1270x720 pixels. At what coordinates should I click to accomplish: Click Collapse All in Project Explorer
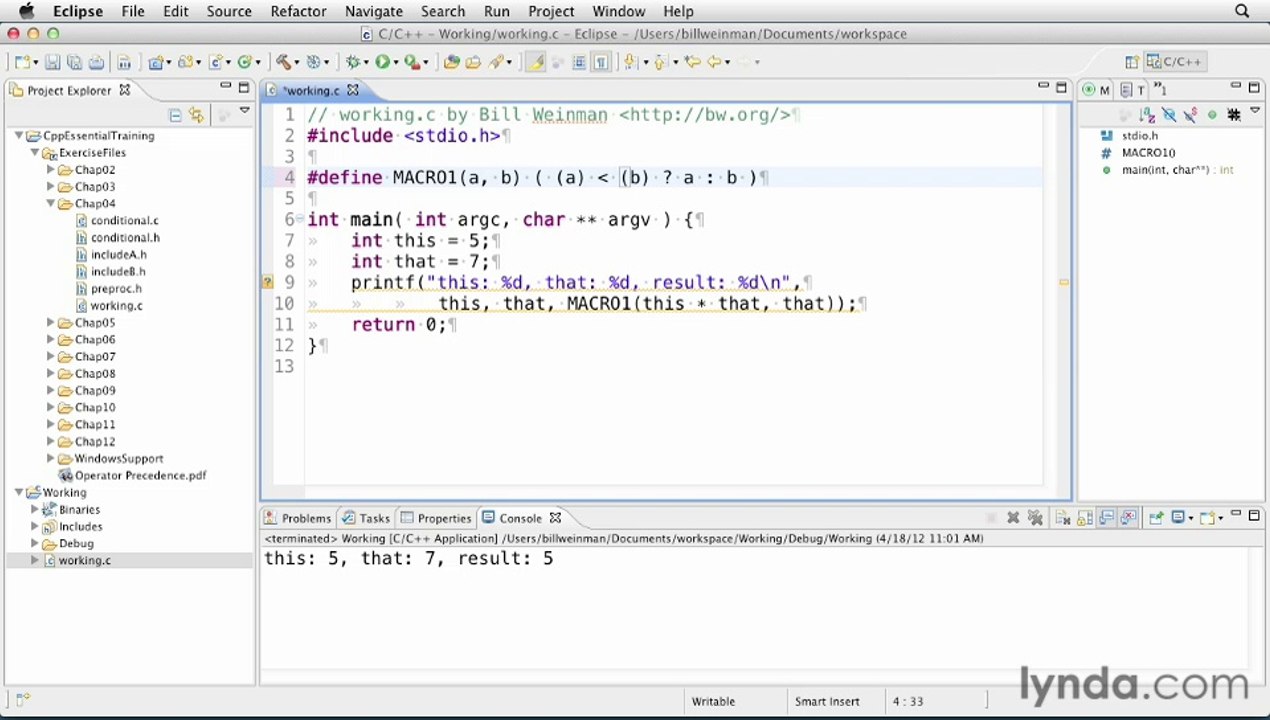point(175,115)
